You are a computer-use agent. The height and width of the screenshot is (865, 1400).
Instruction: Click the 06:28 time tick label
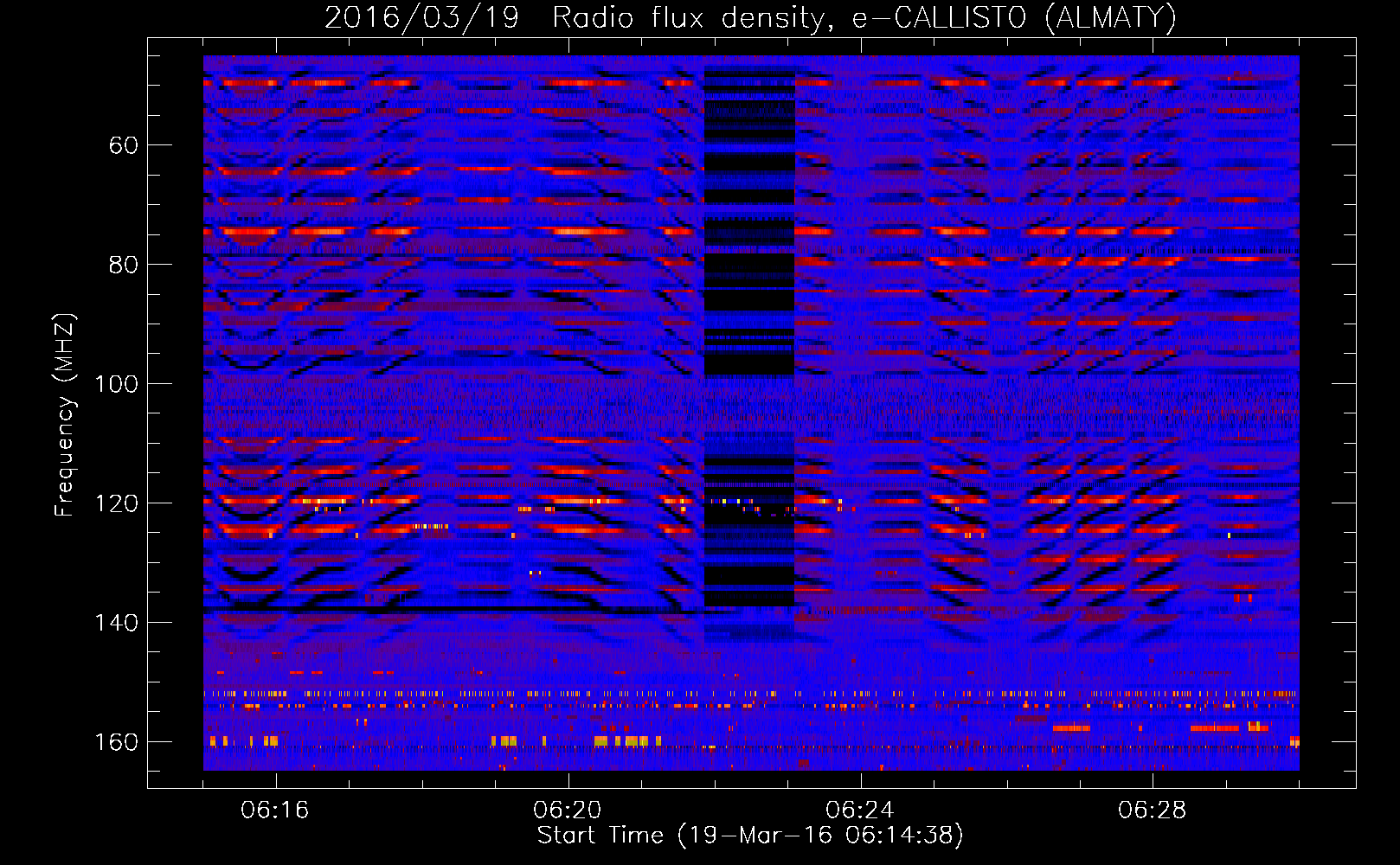click(1153, 811)
